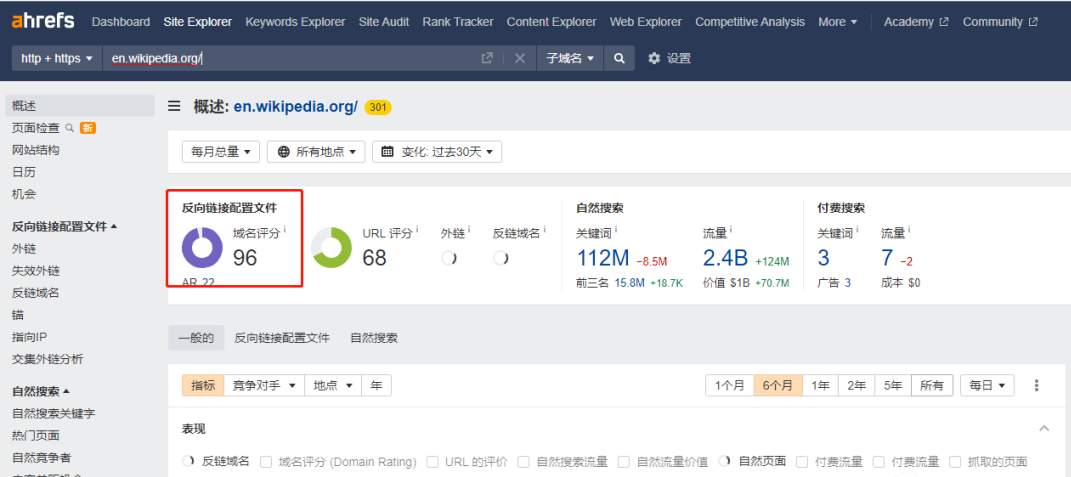Open Rank Tracker
This screenshot has height=477, width=1071.
458,21
